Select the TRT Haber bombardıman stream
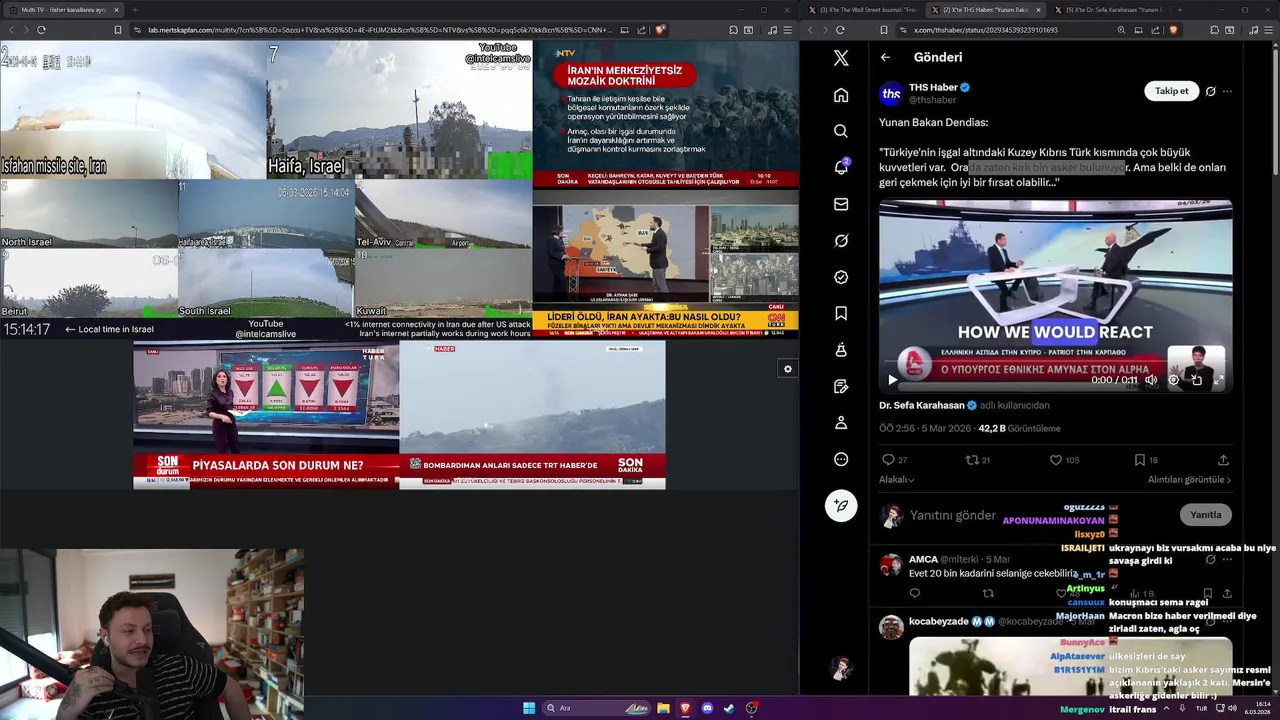The height and width of the screenshot is (720, 1280). (x=532, y=415)
